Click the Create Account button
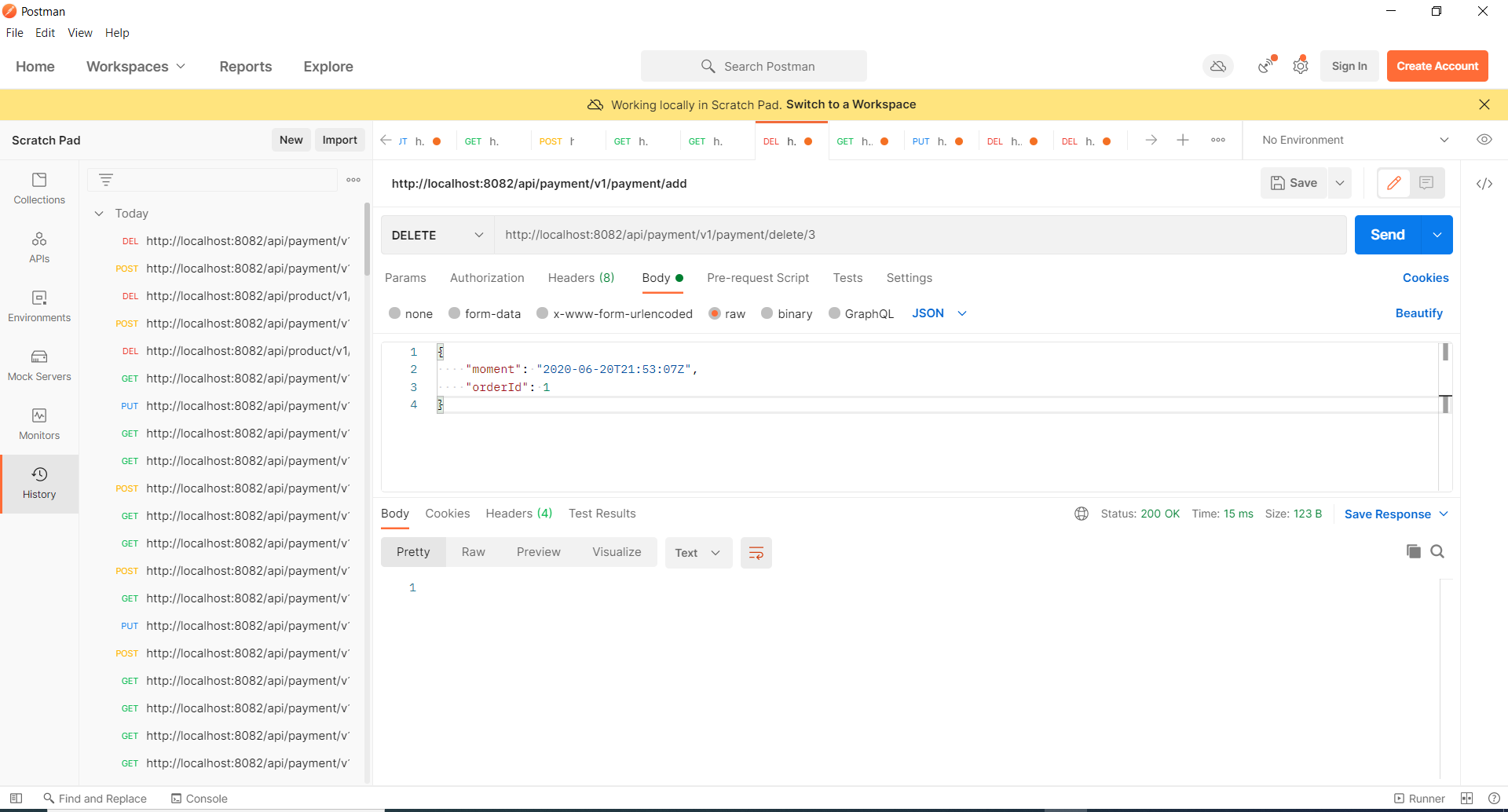This screenshot has height=812, width=1508. tap(1437, 66)
